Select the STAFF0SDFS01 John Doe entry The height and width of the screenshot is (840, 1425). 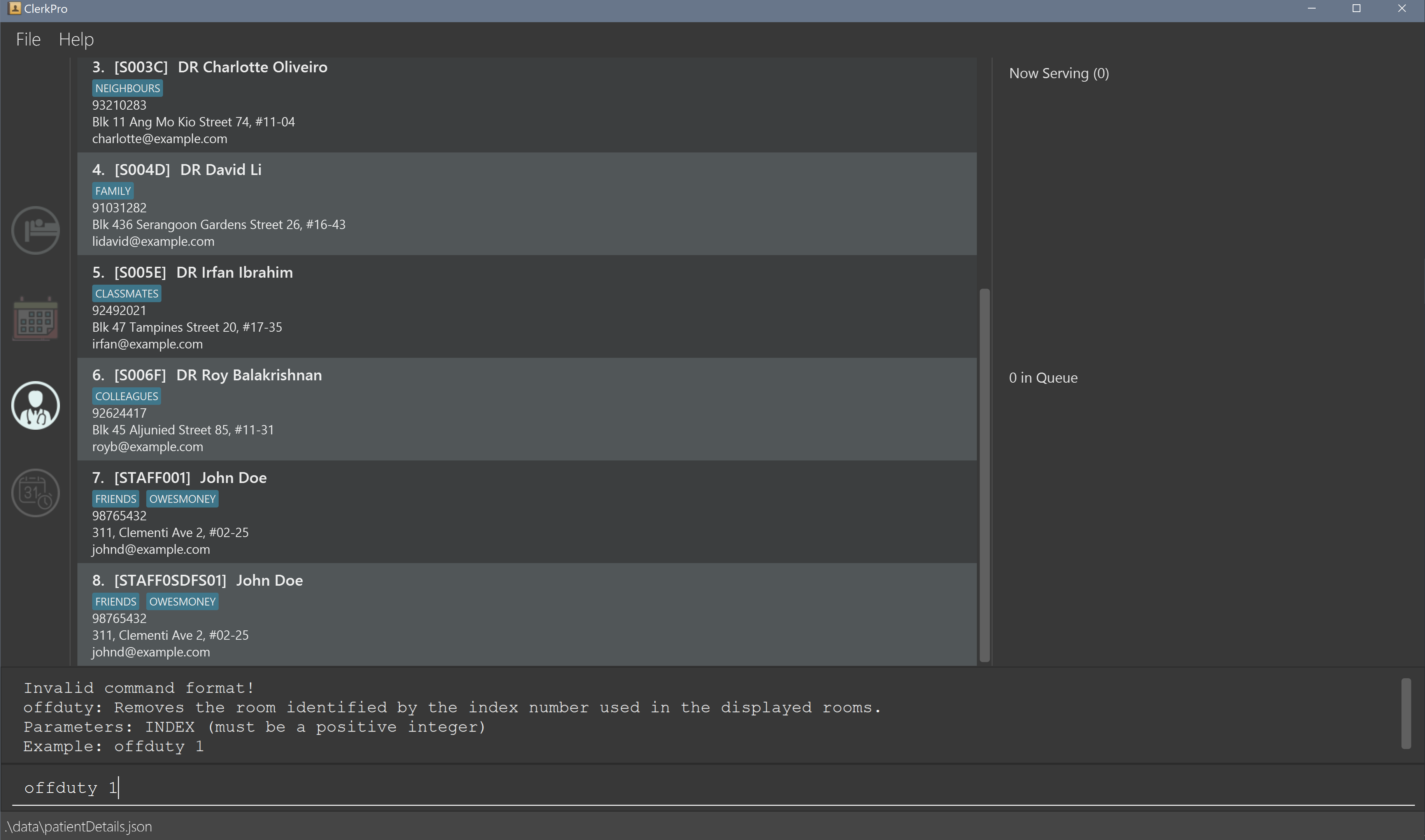click(x=526, y=615)
